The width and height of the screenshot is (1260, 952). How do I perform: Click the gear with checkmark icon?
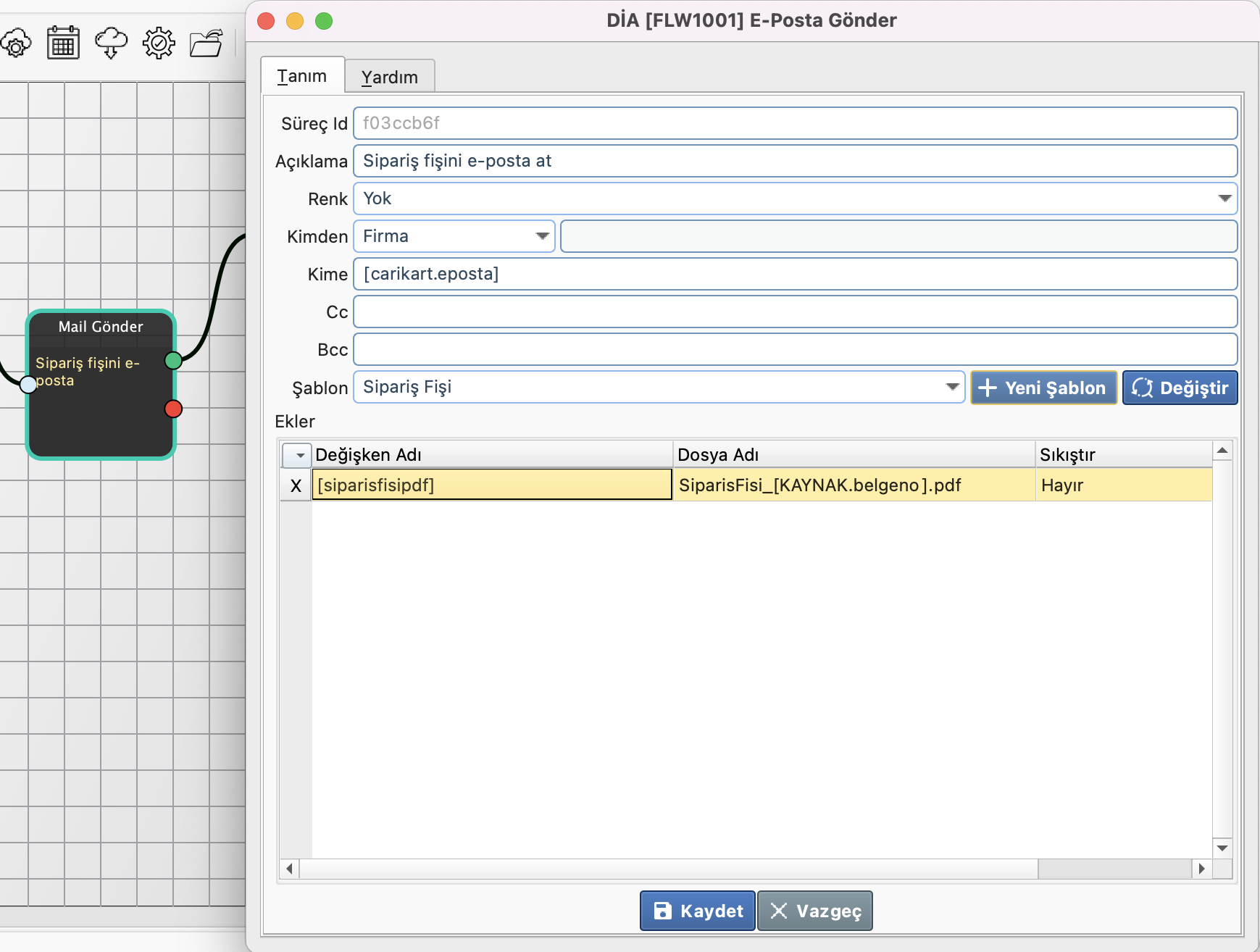coord(159,43)
